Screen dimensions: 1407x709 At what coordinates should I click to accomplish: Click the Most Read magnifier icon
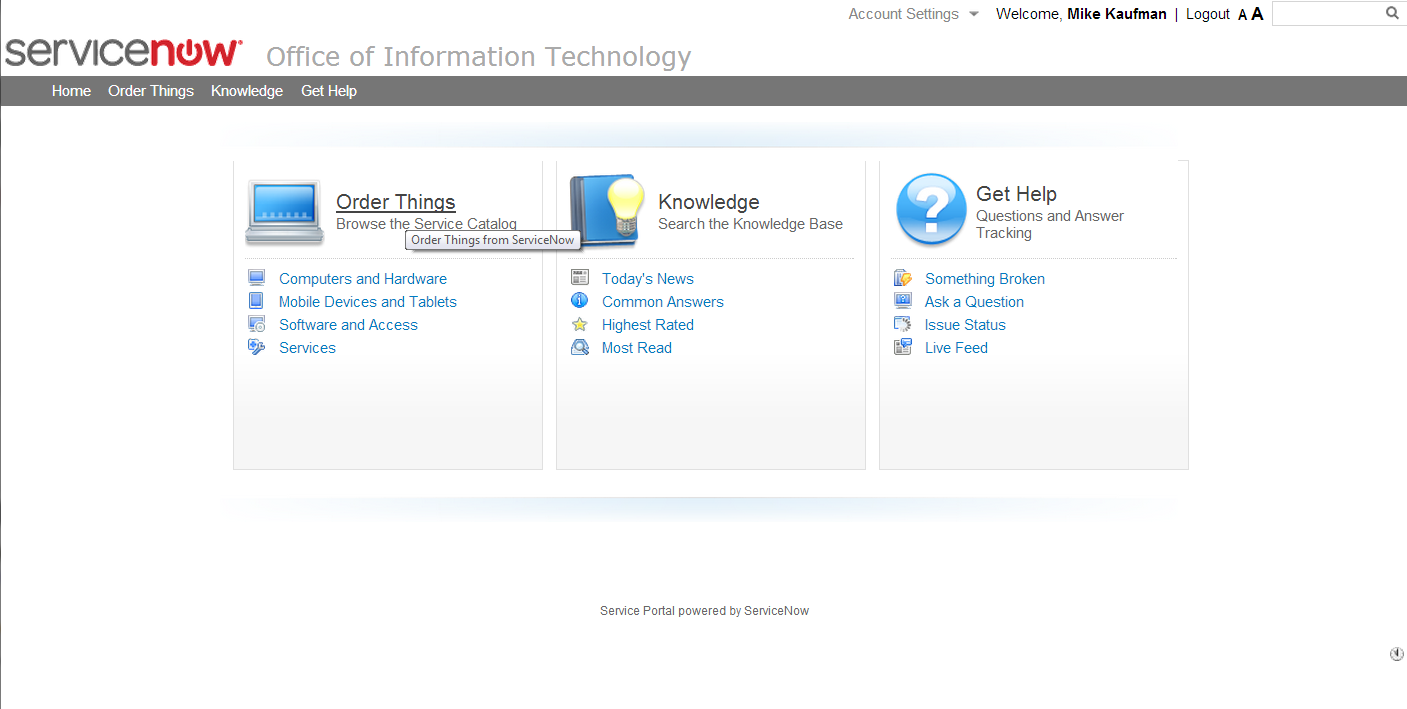pyautogui.click(x=580, y=347)
